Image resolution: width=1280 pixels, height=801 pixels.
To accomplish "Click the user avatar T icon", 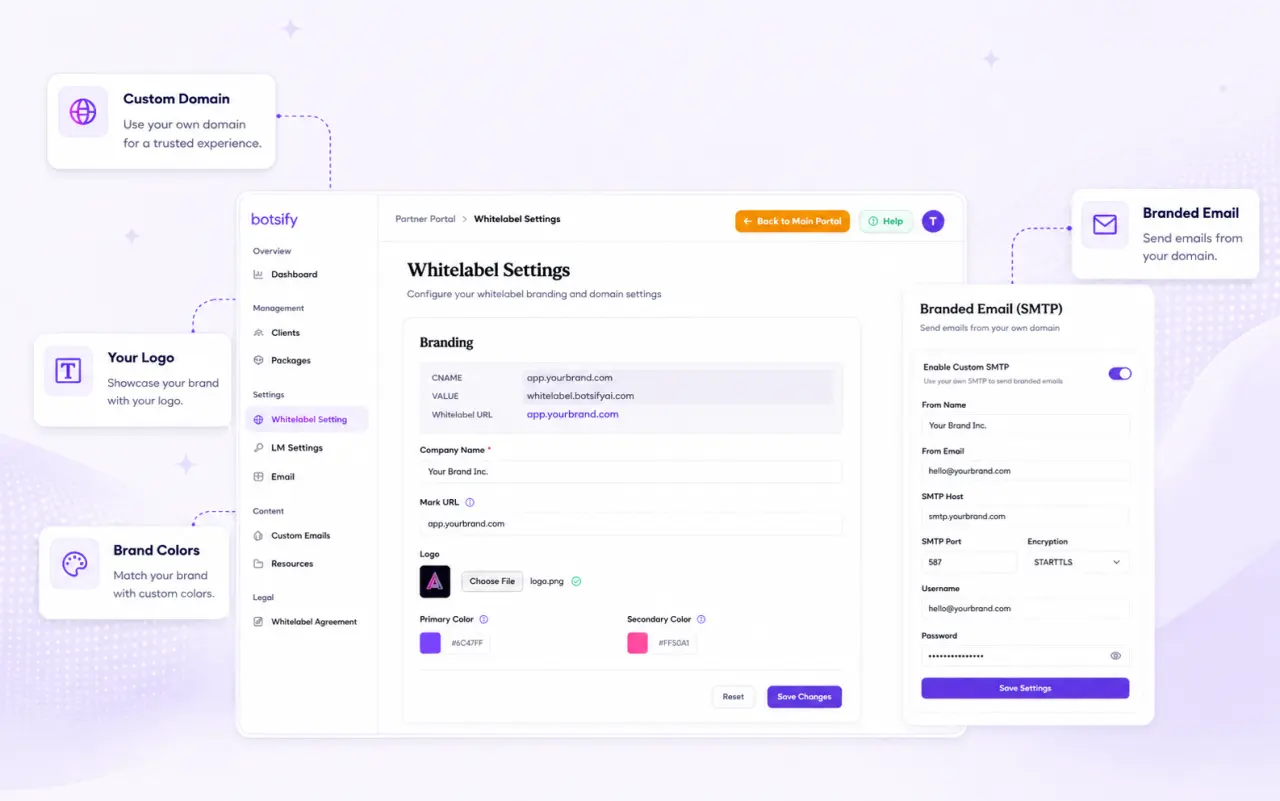I will tap(933, 221).
